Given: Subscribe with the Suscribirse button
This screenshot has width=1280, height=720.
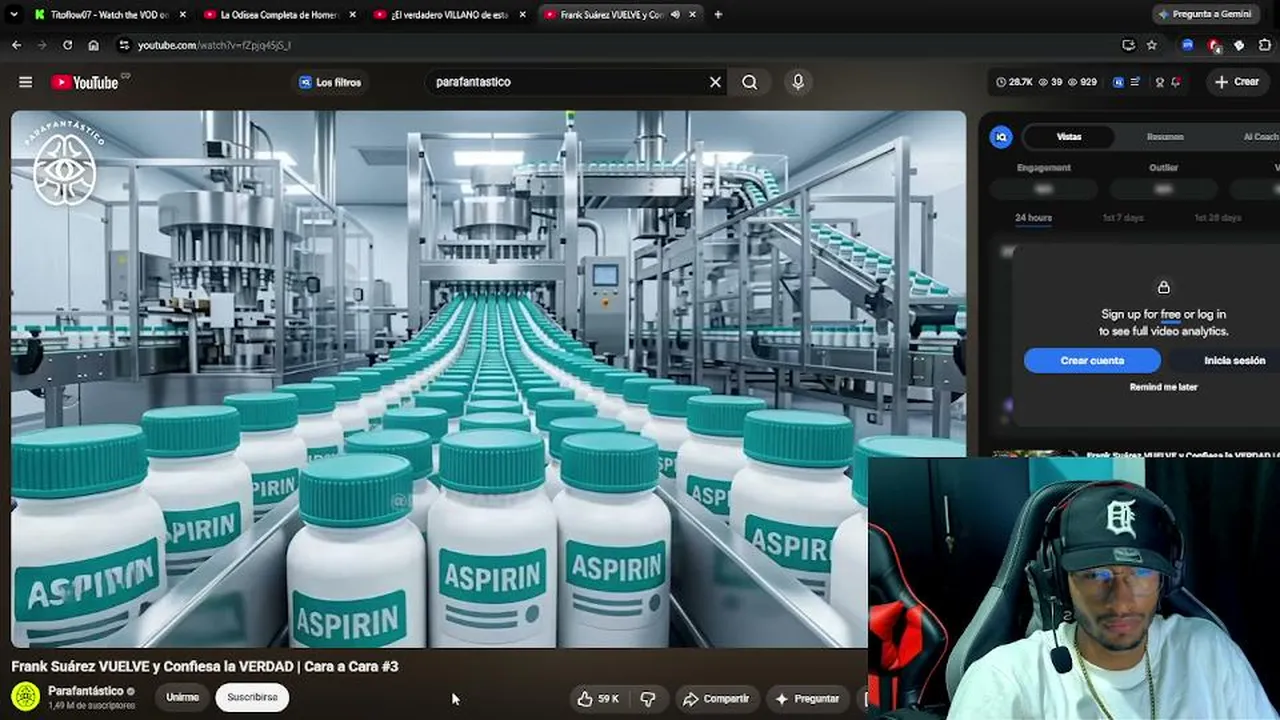Looking at the screenshot, I should pos(252,697).
